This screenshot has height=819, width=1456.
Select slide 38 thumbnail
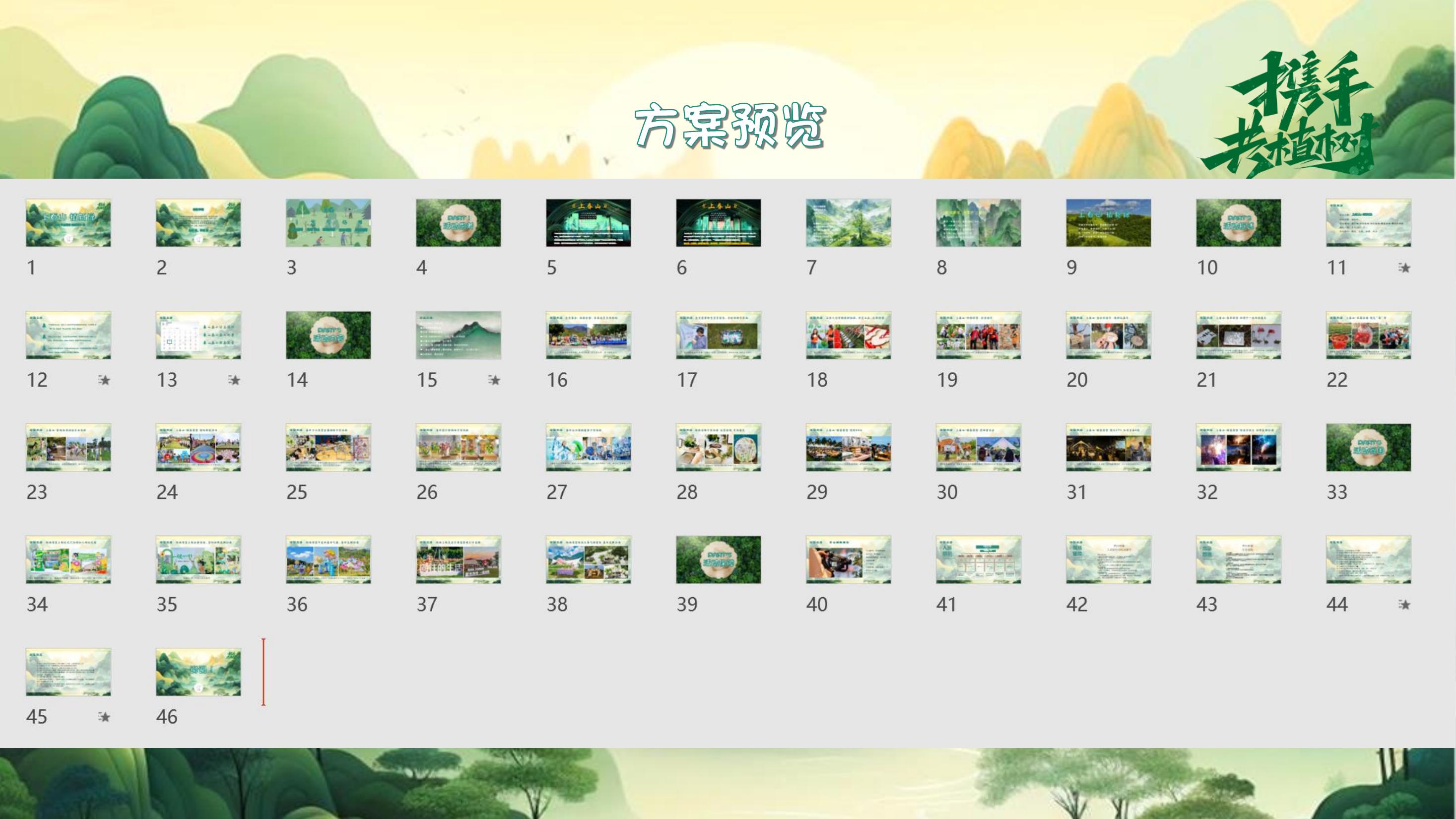[589, 560]
